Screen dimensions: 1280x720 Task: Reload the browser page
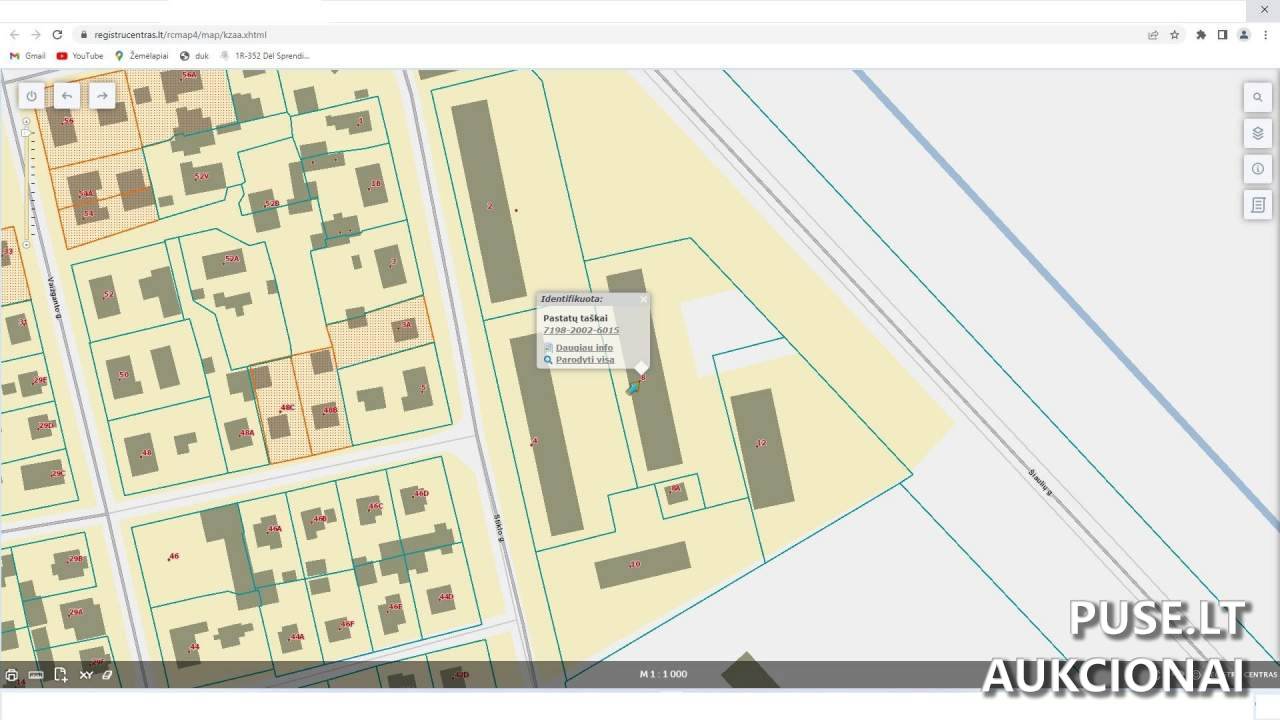pyautogui.click(x=57, y=34)
